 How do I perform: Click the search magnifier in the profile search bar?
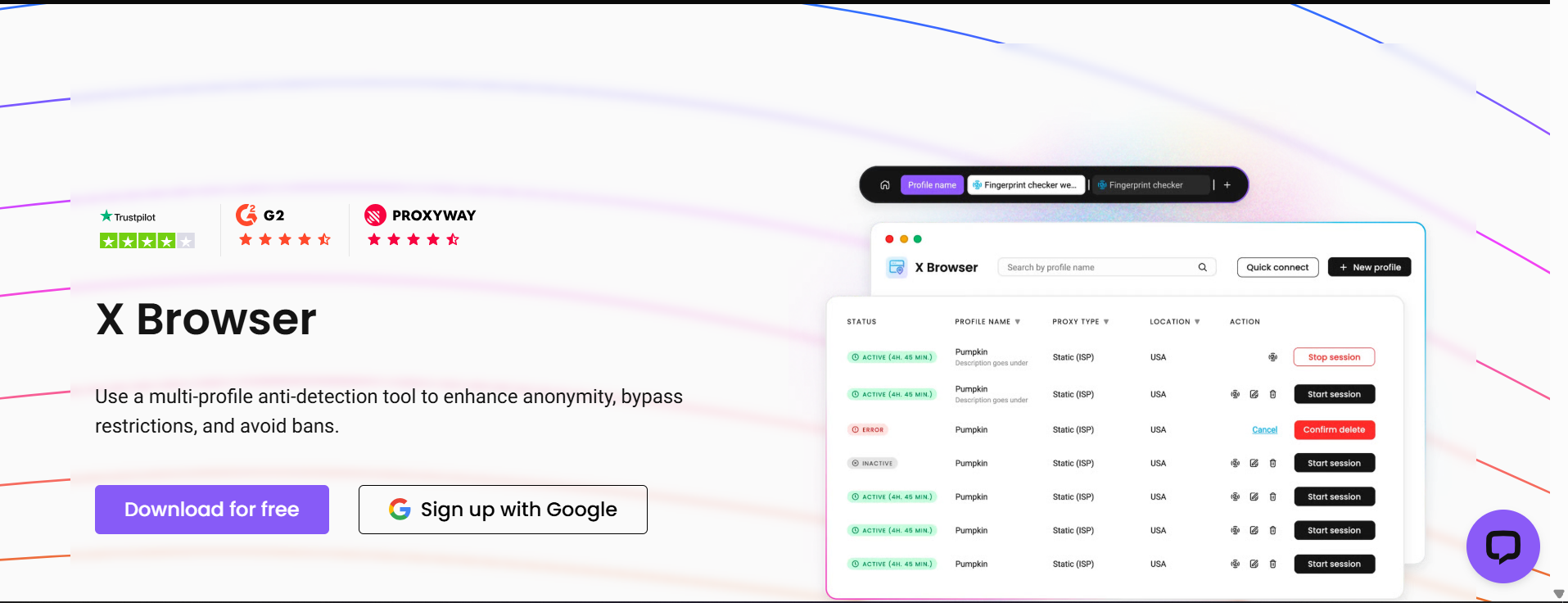coord(1202,267)
